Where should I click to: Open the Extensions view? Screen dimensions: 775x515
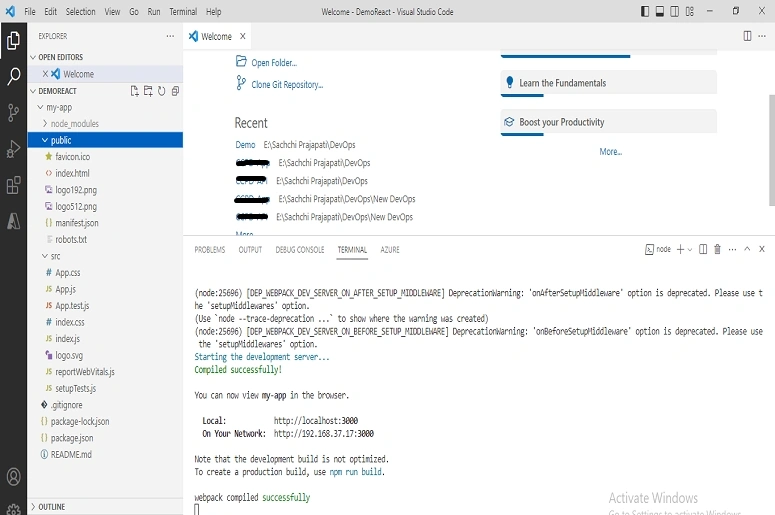(13, 185)
